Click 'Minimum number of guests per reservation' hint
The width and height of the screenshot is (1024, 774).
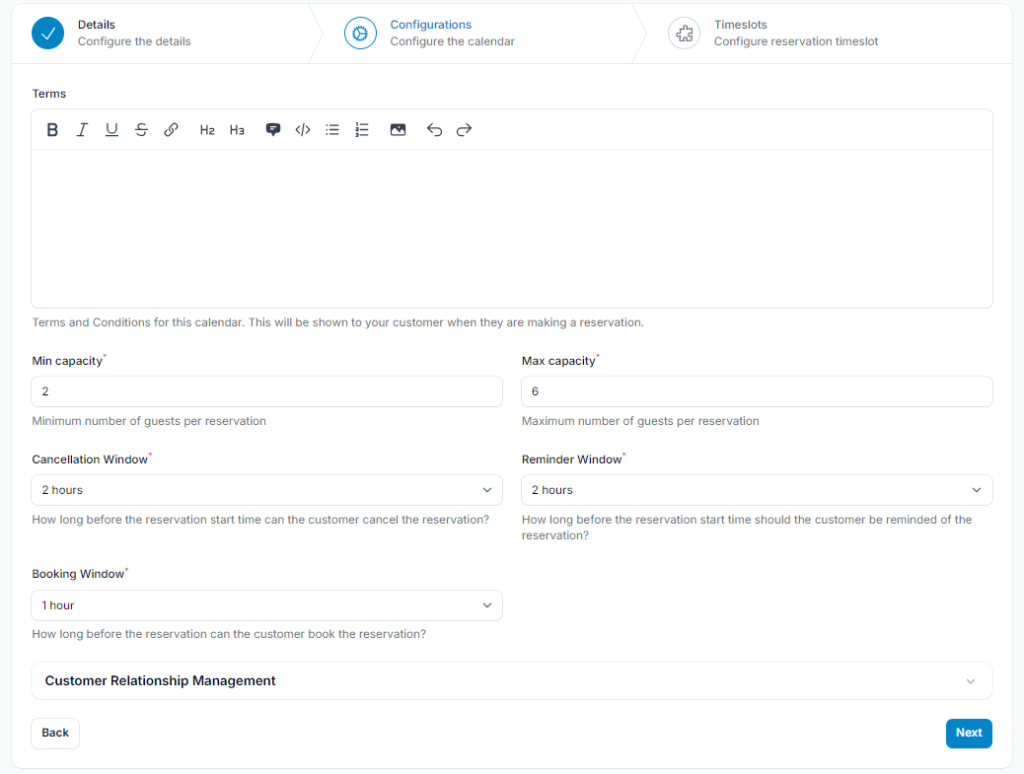149,421
